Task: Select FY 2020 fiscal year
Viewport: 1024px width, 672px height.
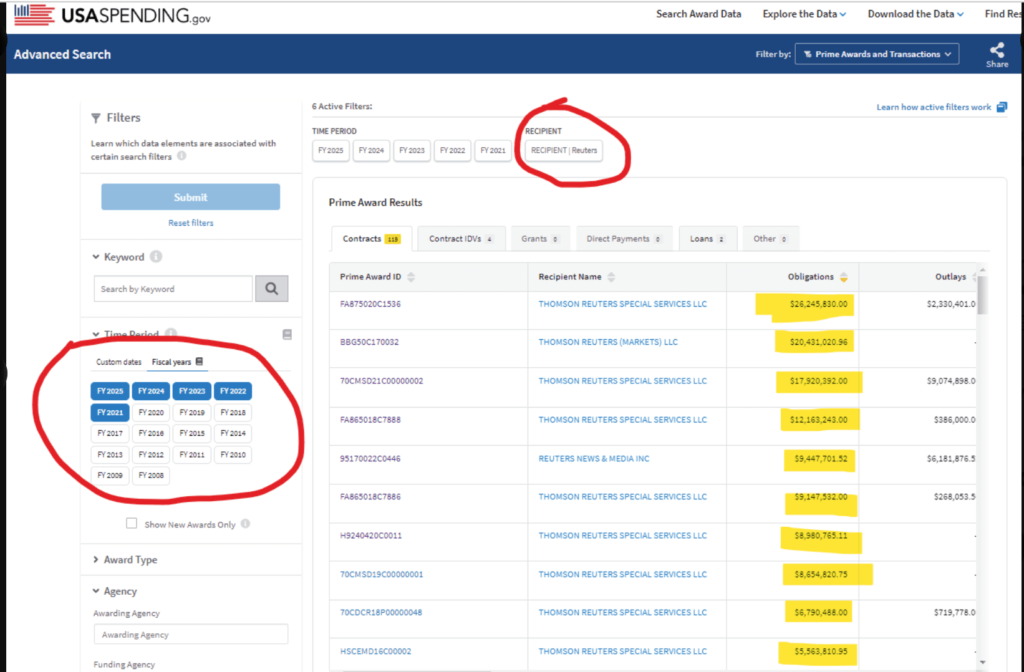Action: (x=151, y=412)
